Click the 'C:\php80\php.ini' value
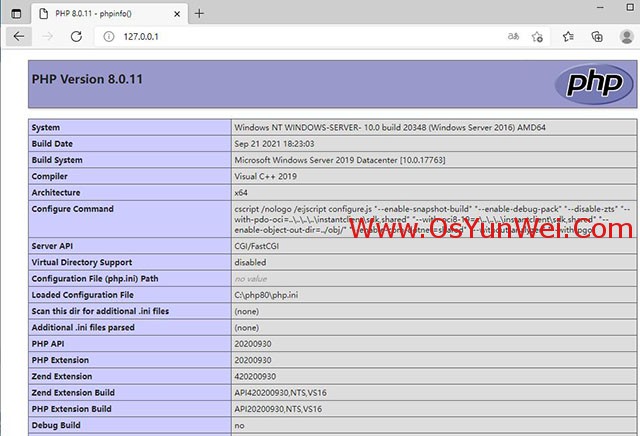640x436 pixels. [x=266, y=295]
